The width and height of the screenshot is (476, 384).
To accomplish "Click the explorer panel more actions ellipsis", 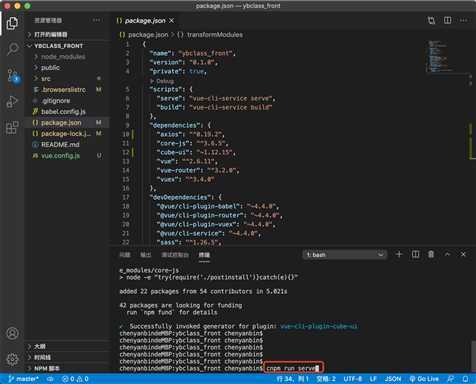I will point(97,20).
